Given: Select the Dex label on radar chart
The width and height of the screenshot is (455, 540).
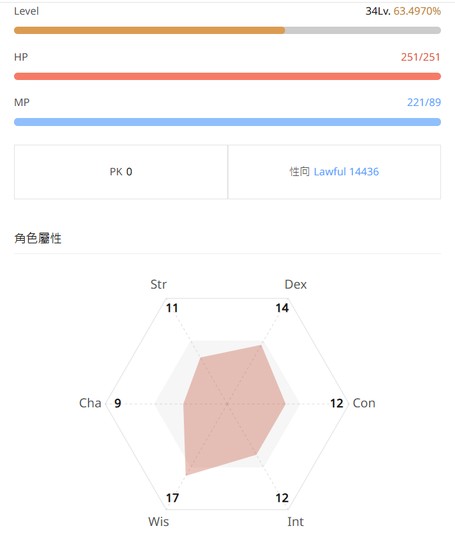Looking at the screenshot, I should pos(296,284).
